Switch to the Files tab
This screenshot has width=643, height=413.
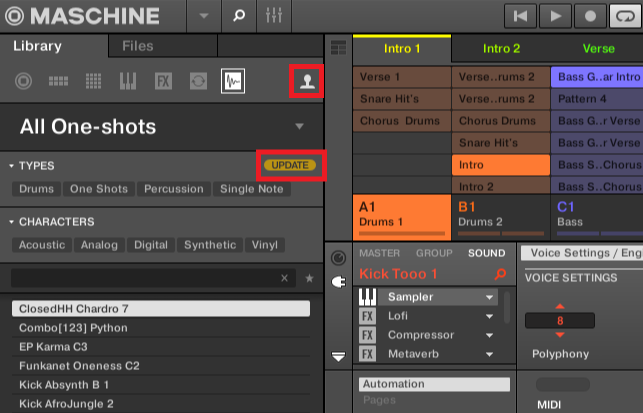(137, 46)
